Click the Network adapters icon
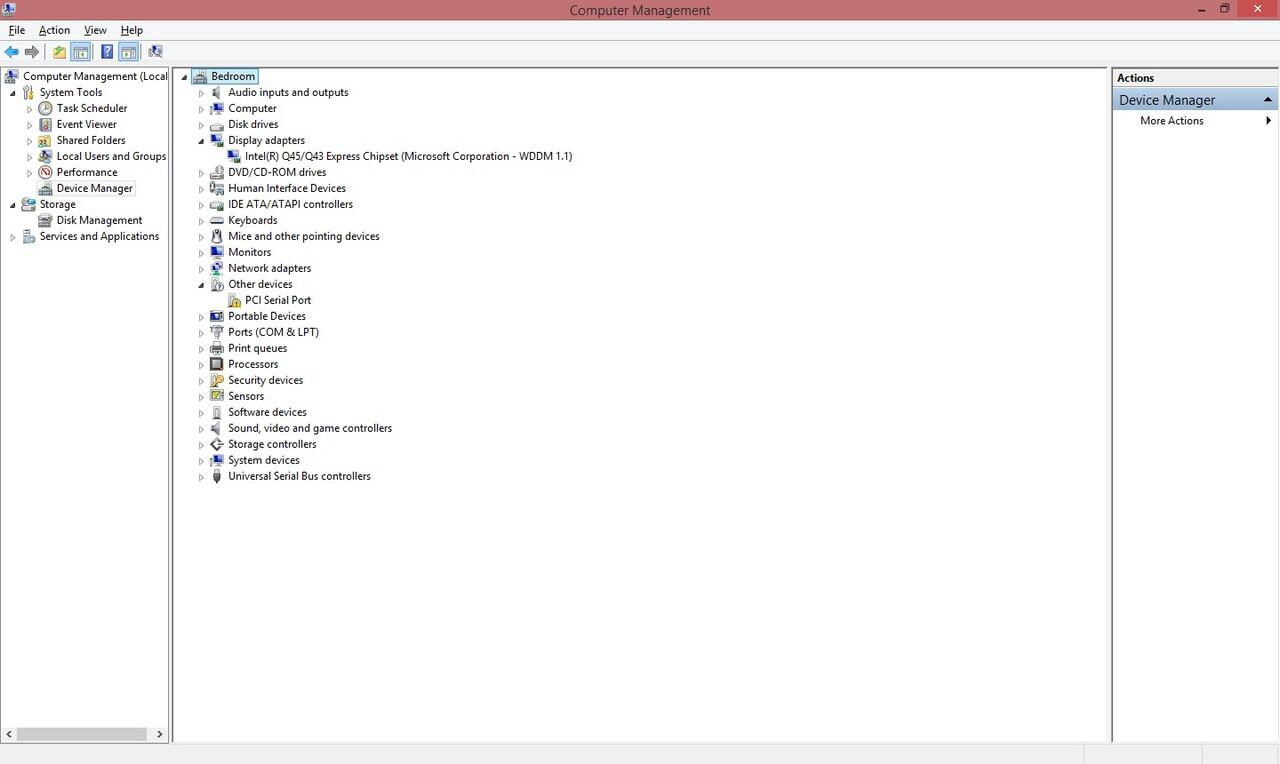1280x764 pixels. click(x=217, y=268)
